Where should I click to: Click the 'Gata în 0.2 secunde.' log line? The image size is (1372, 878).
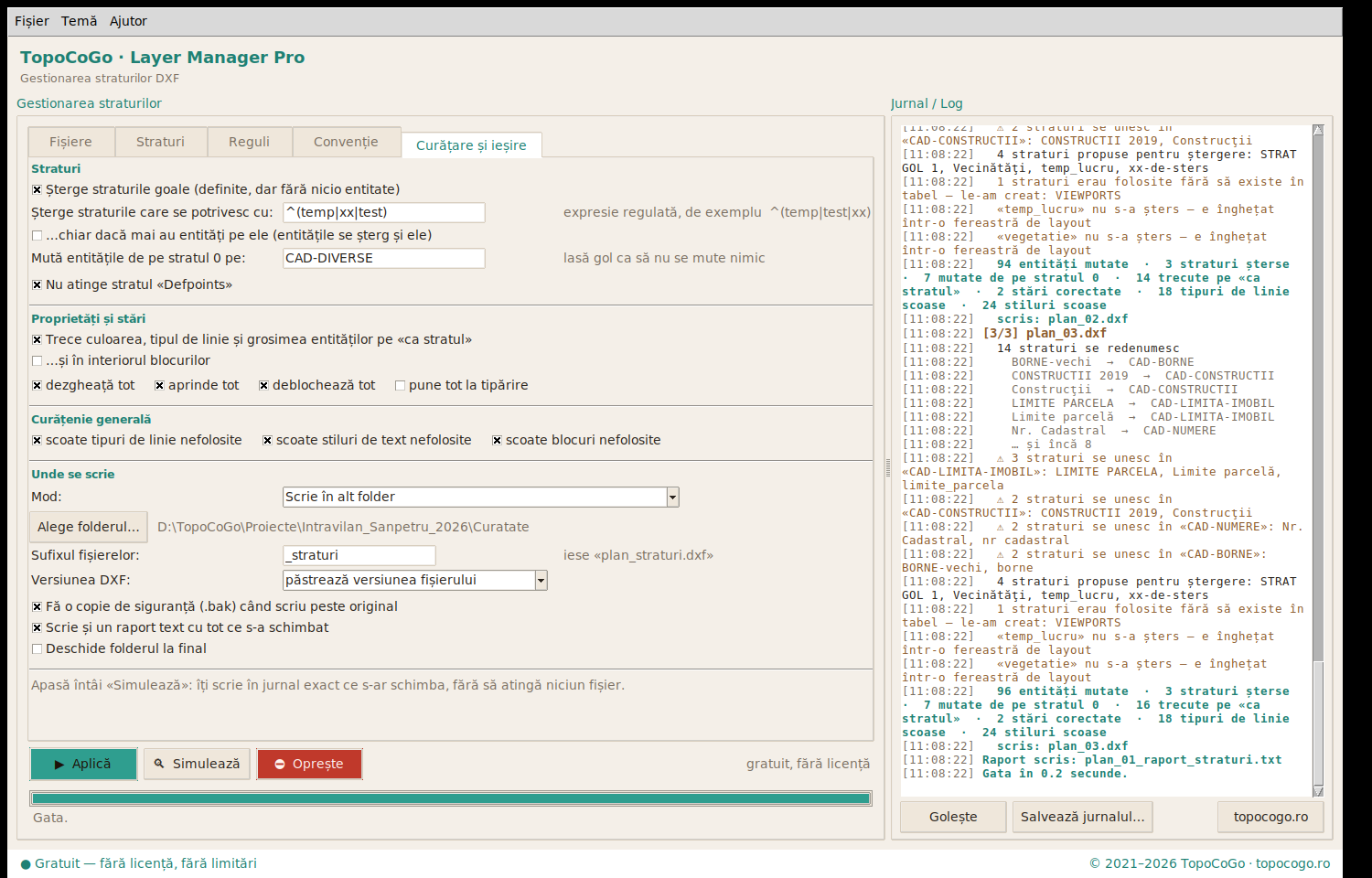(x=1055, y=774)
